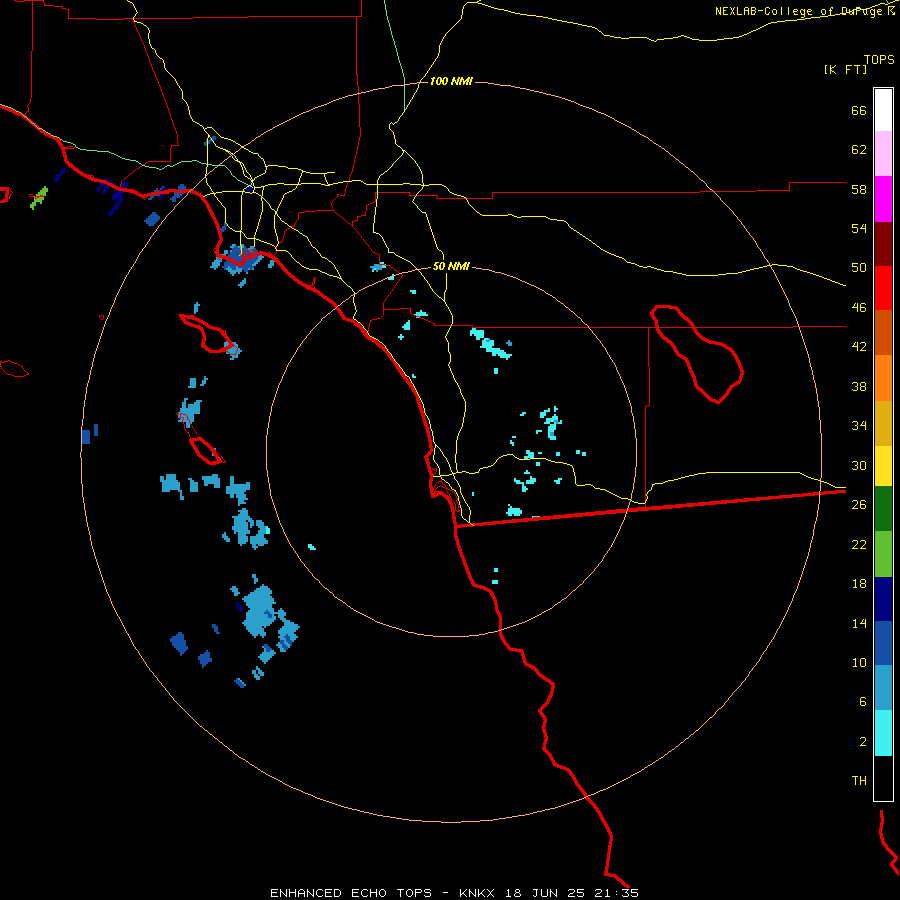Select the dark green legend color band
This screenshot has width=900, height=900.
point(883,509)
